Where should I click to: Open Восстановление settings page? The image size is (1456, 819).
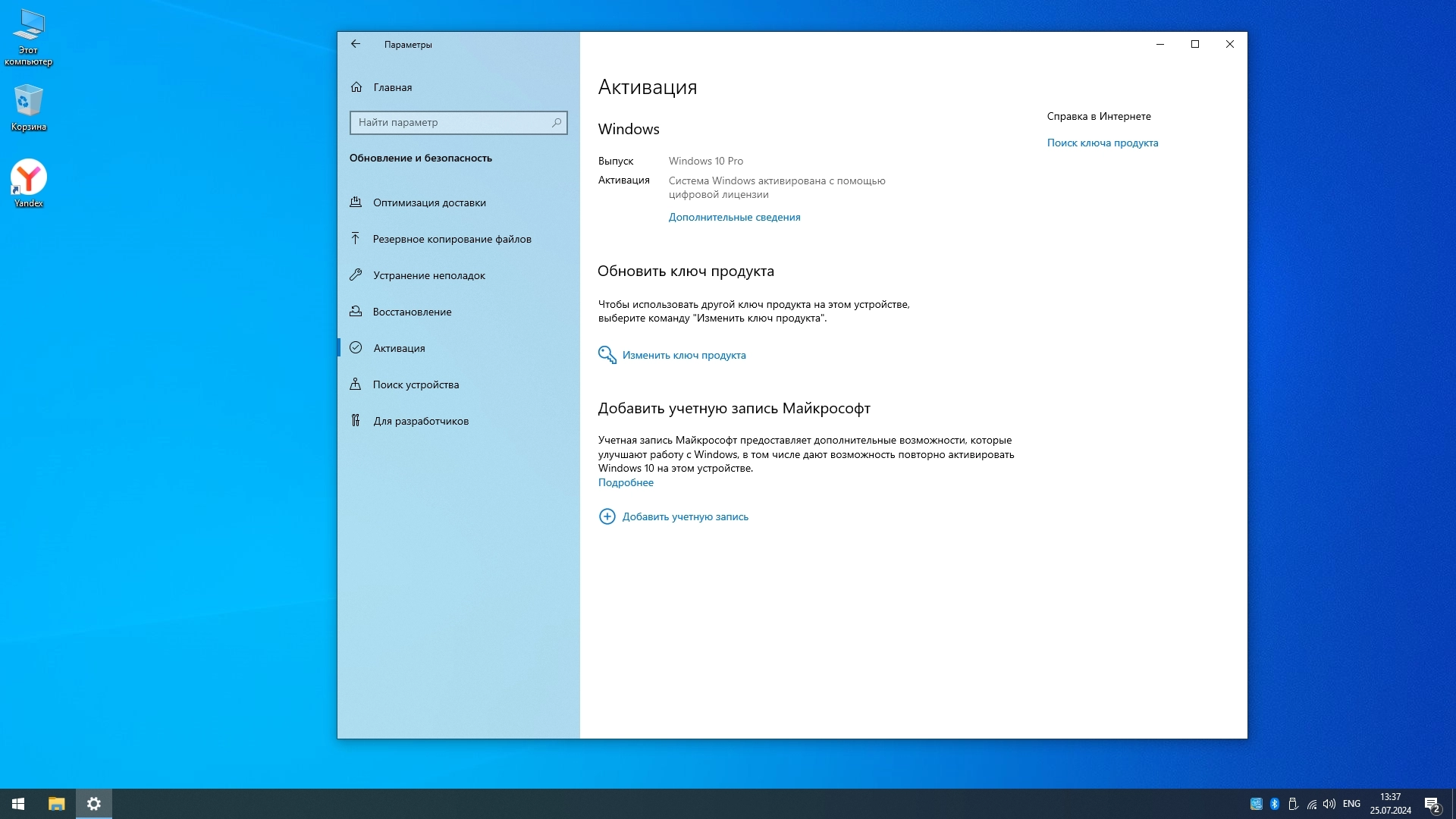(412, 312)
